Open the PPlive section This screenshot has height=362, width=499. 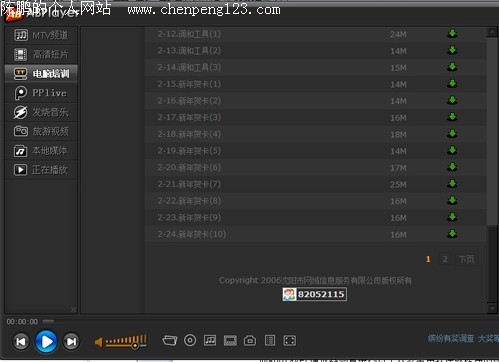coord(41,93)
